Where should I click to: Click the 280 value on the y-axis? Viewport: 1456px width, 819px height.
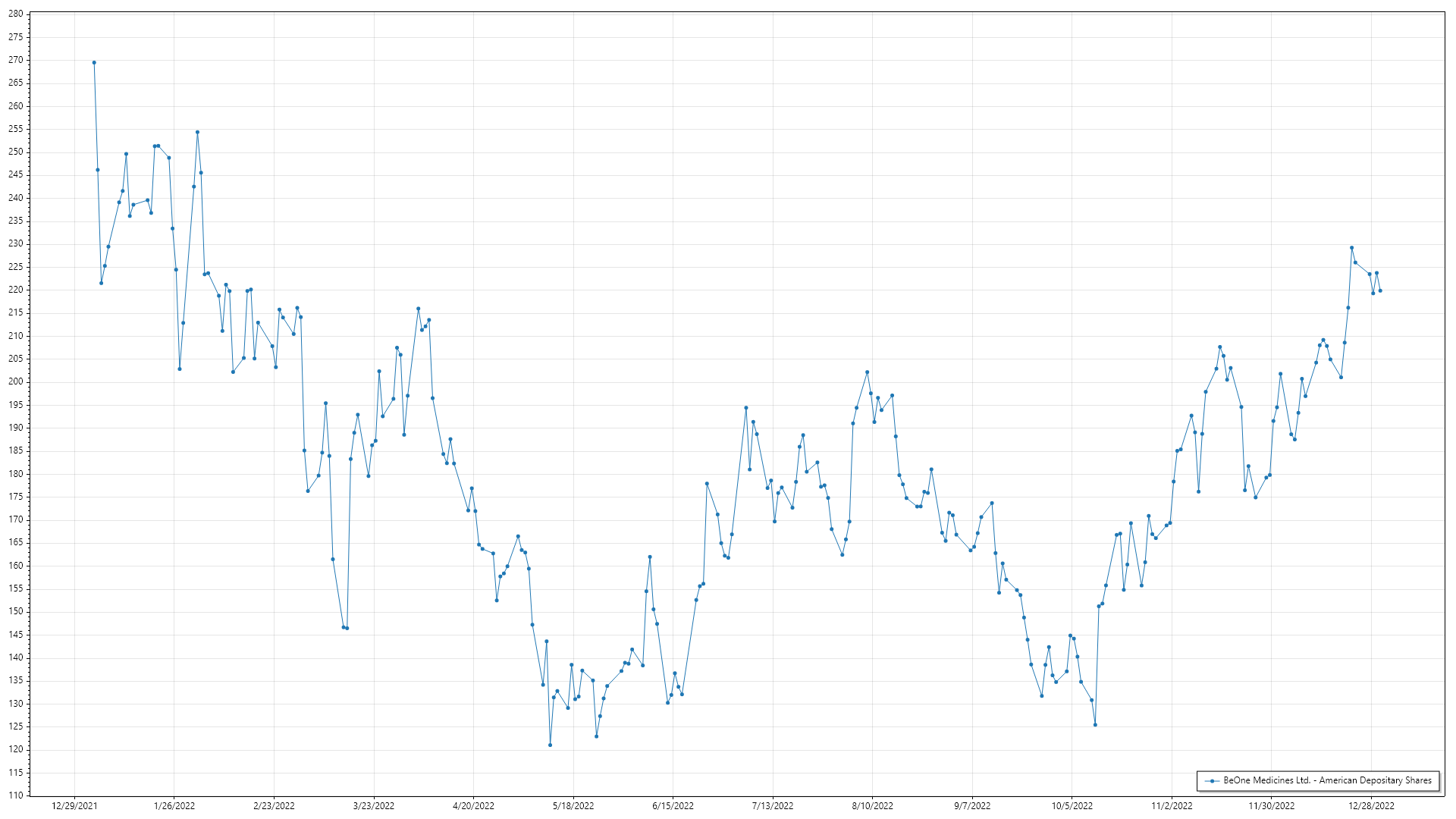[16, 14]
